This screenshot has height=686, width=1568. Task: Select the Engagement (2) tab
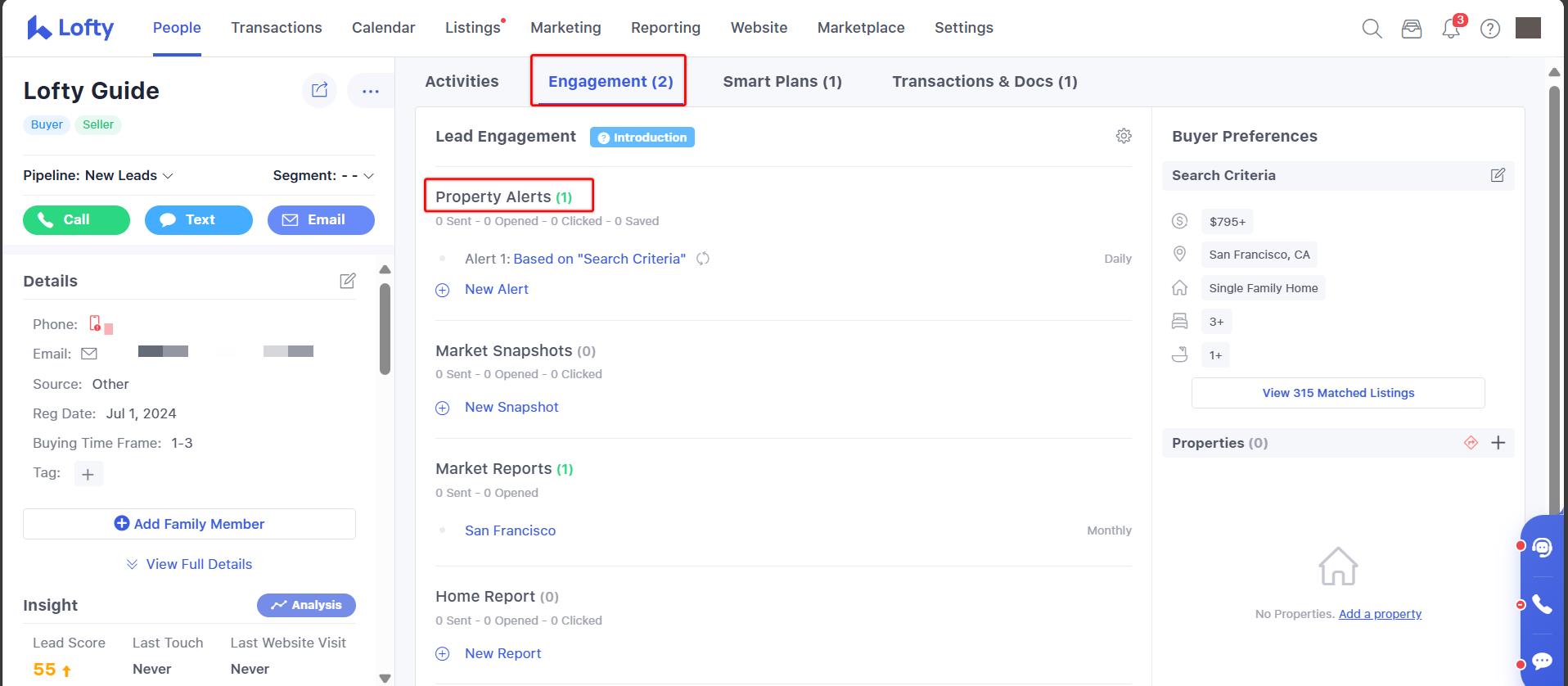[611, 81]
